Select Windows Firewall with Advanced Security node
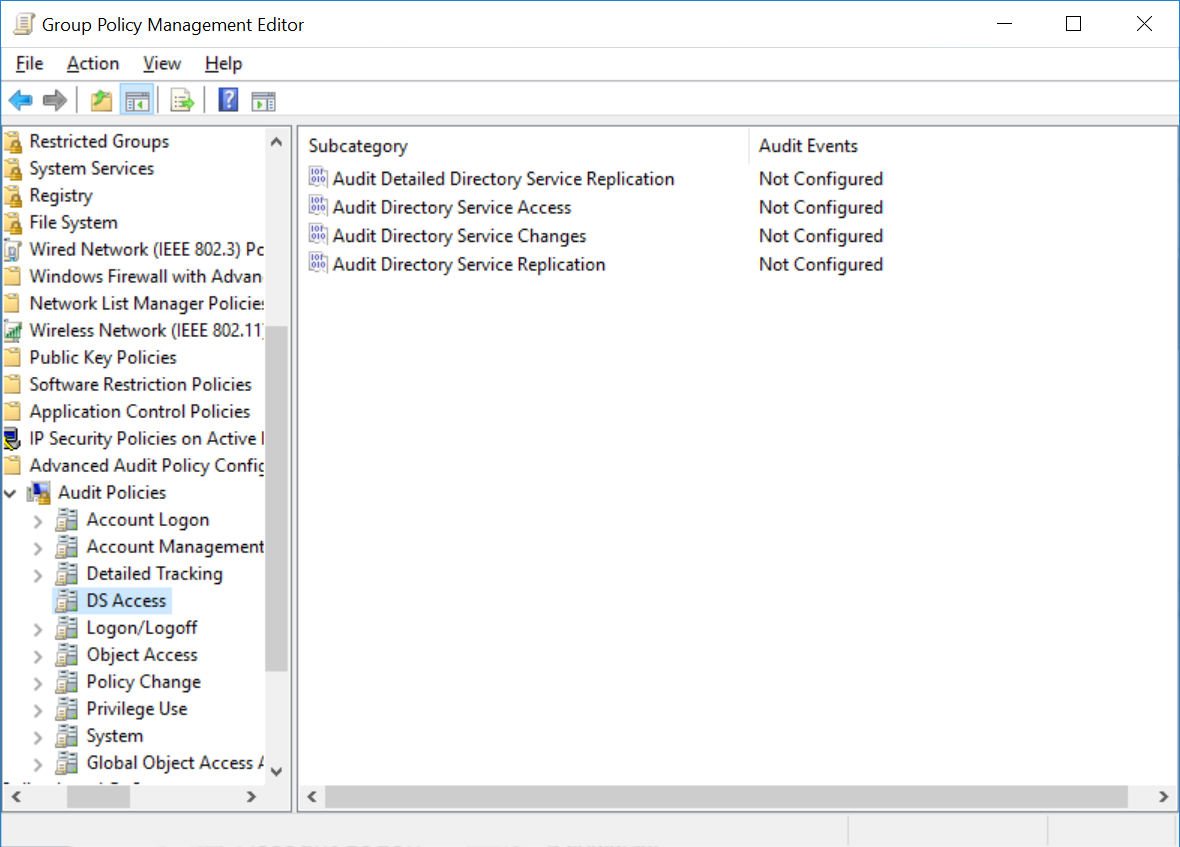 coord(146,276)
